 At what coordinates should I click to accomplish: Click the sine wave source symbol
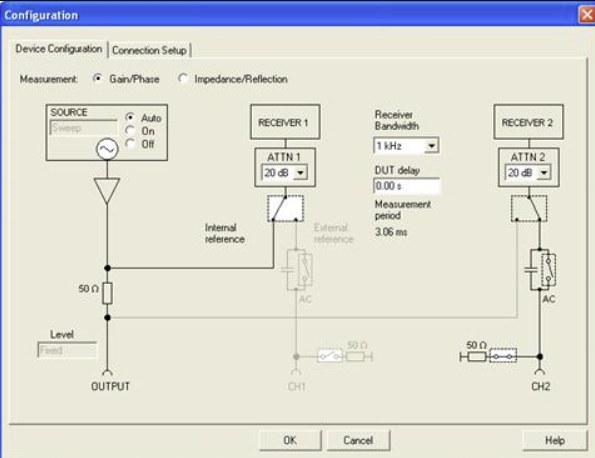click(107, 149)
